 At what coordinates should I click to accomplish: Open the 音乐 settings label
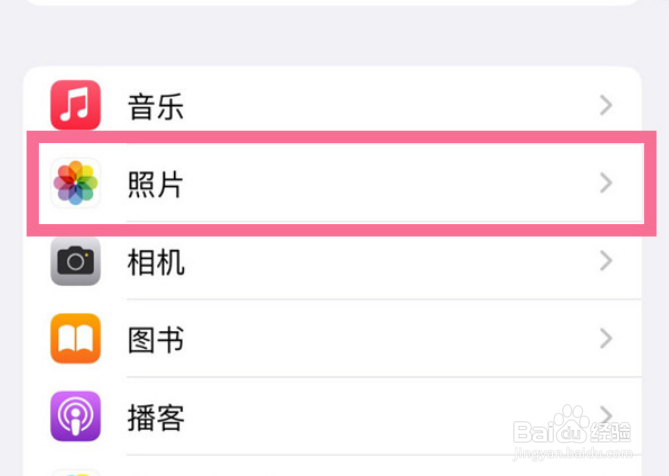(x=156, y=107)
